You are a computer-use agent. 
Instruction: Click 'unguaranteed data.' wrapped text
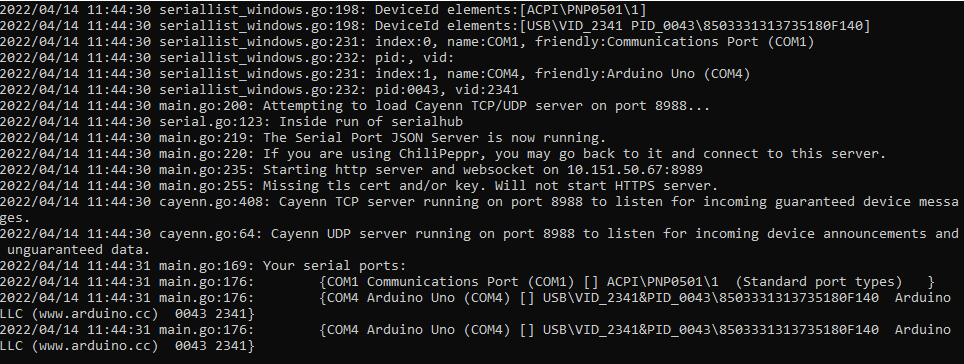[x=79, y=250]
